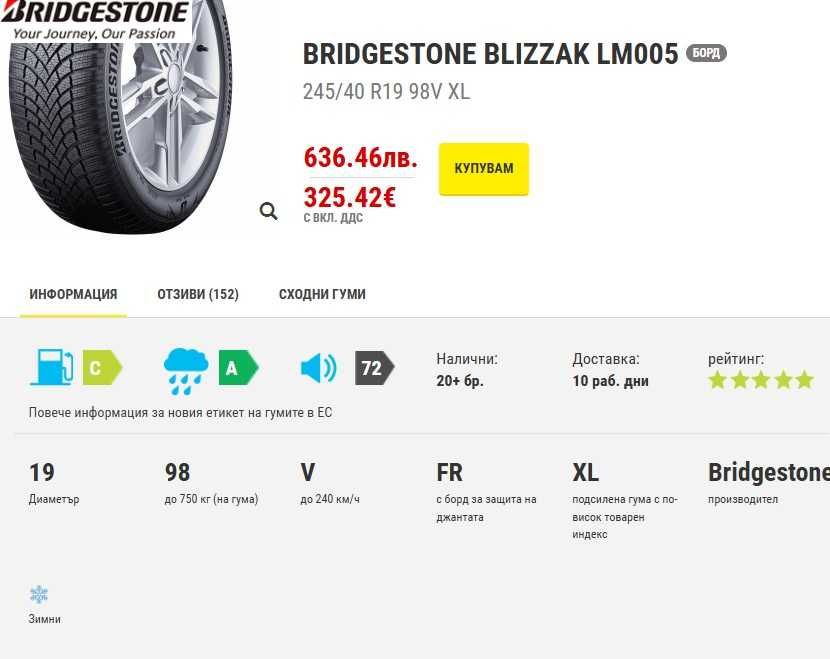Click the product title Bridgestone Blizzak LM005
This screenshot has height=659, width=830.
tap(490, 53)
